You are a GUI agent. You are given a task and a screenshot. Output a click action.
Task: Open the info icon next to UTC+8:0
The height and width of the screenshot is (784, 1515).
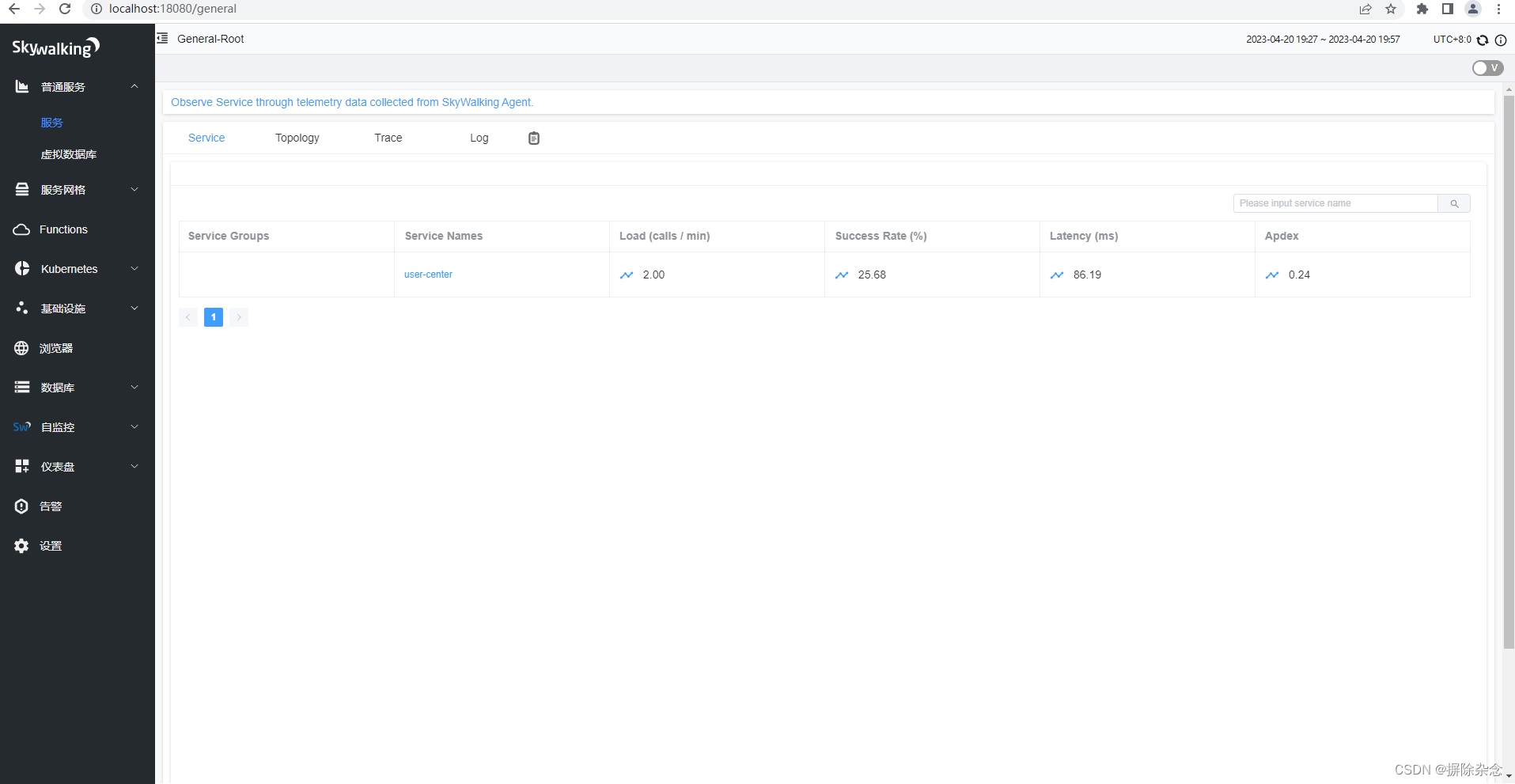pos(1500,40)
